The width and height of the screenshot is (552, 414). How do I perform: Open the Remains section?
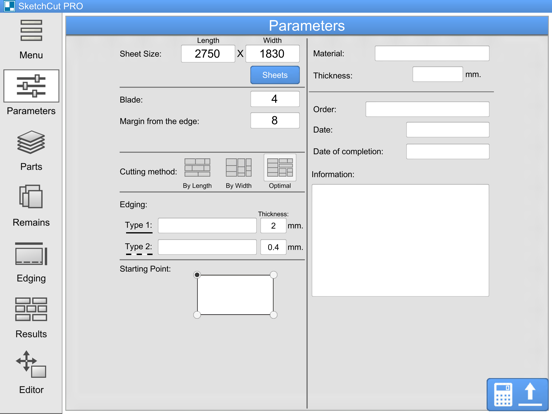[31, 206]
